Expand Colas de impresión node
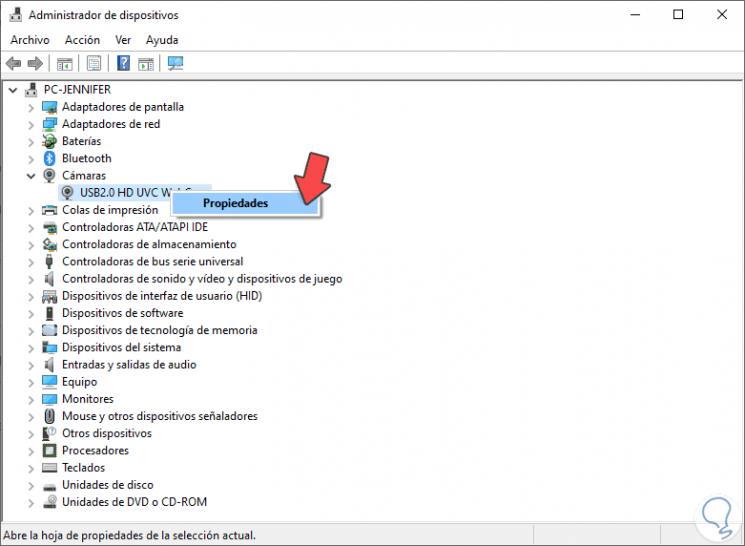 point(31,211)
